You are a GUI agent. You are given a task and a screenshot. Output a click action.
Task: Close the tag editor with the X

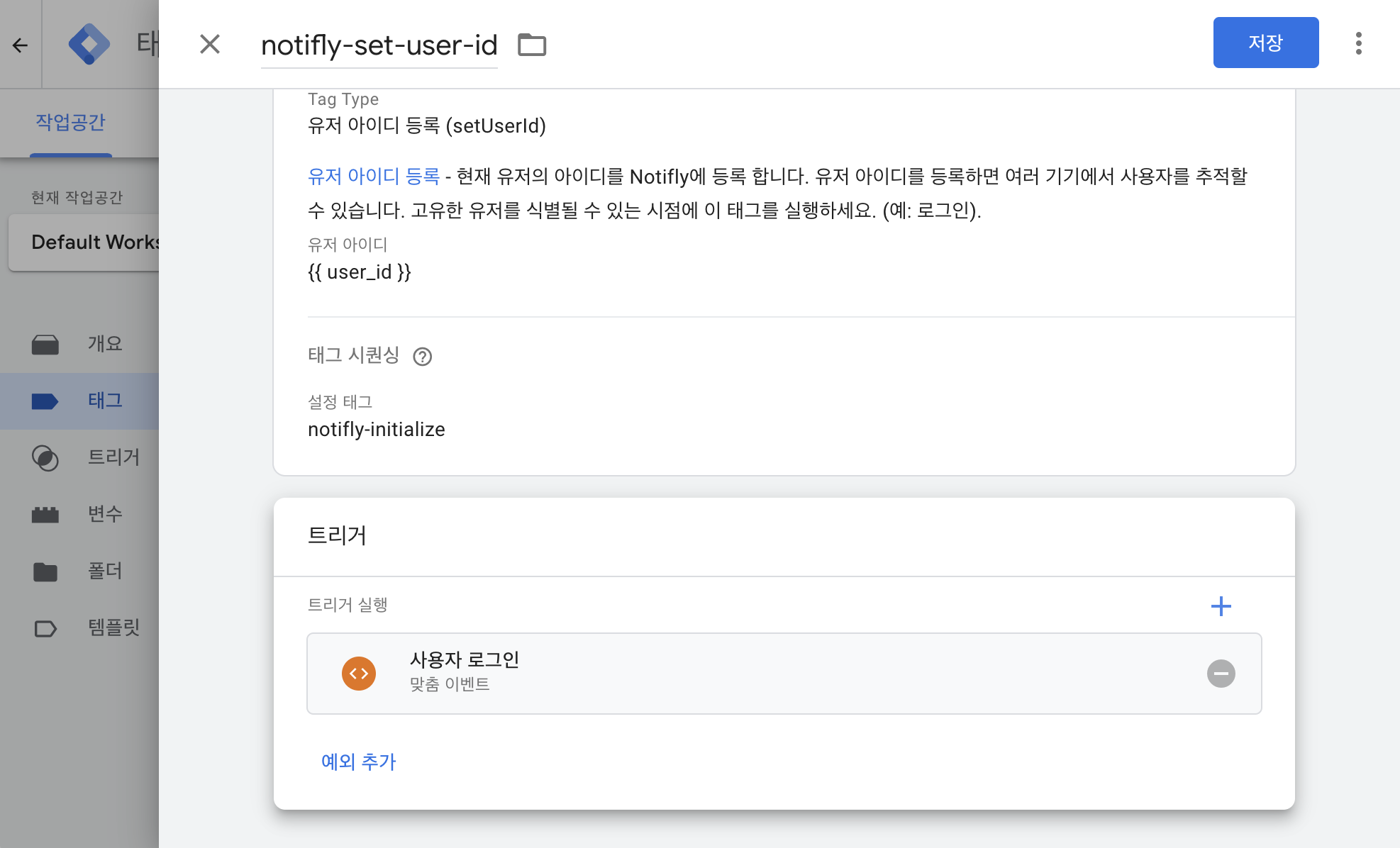(x=210, y=44)
